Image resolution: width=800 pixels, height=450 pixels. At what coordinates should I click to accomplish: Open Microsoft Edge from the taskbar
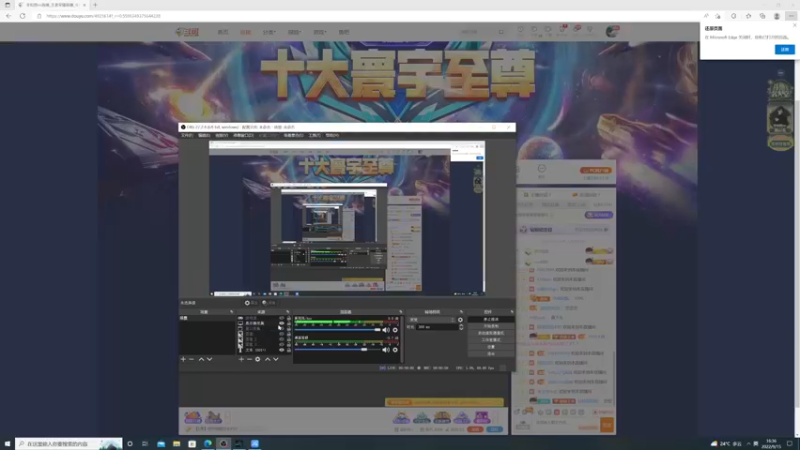[x=208, y=444]
